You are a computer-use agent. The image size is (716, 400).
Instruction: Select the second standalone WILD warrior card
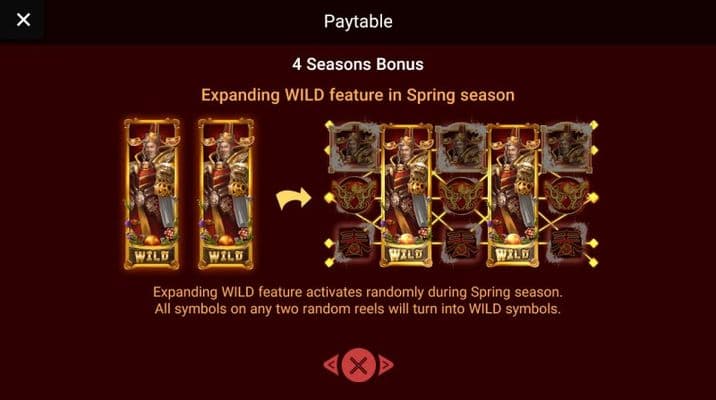(226, 194)
